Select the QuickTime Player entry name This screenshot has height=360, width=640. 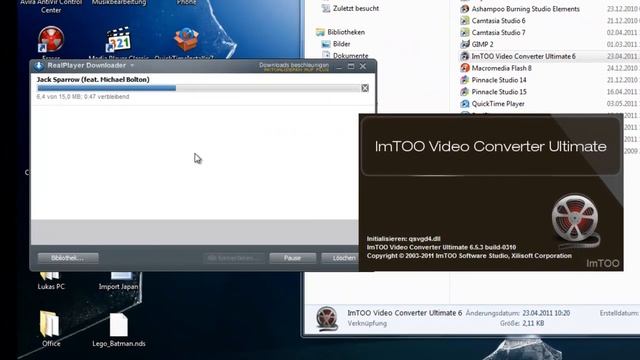point(498,104)
